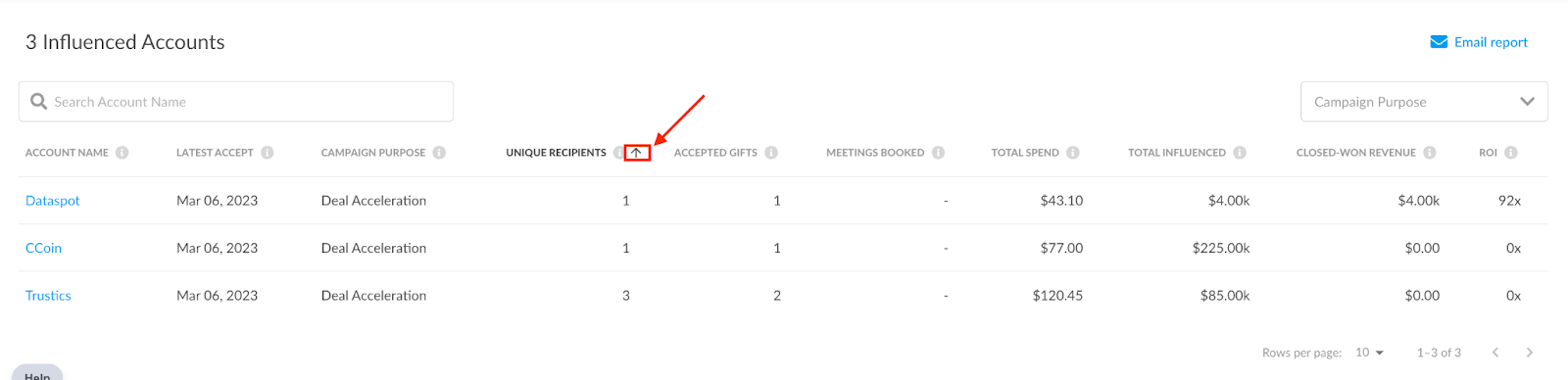This screenshot has height=380, width=1568.
Task: Click the ROI info icon
Action: point(1511,153)
